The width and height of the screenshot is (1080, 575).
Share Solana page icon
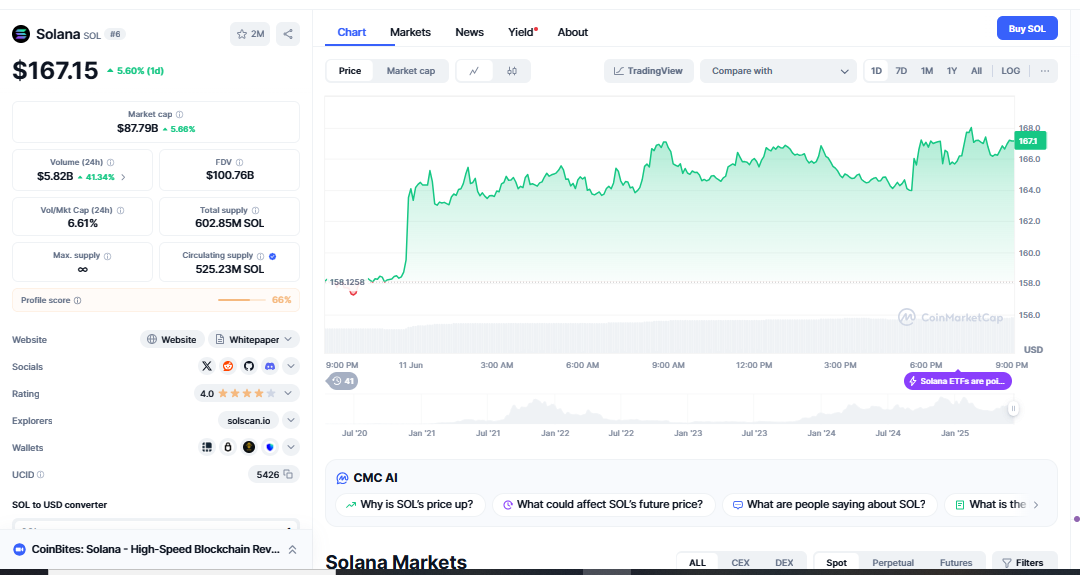pyautogui.click(x=288, y=34)
